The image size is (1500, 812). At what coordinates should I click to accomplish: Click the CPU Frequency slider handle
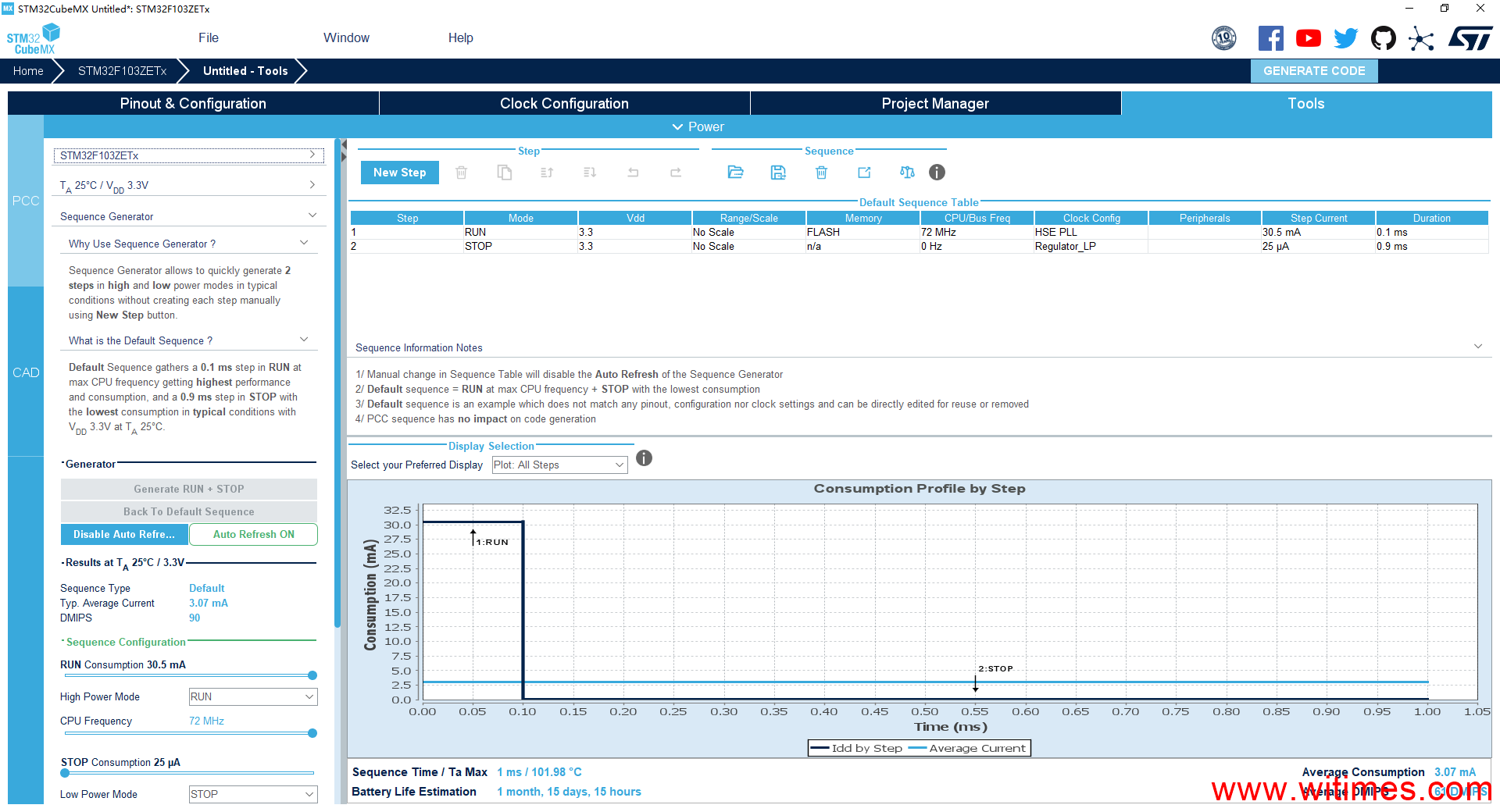coord(312,733)
